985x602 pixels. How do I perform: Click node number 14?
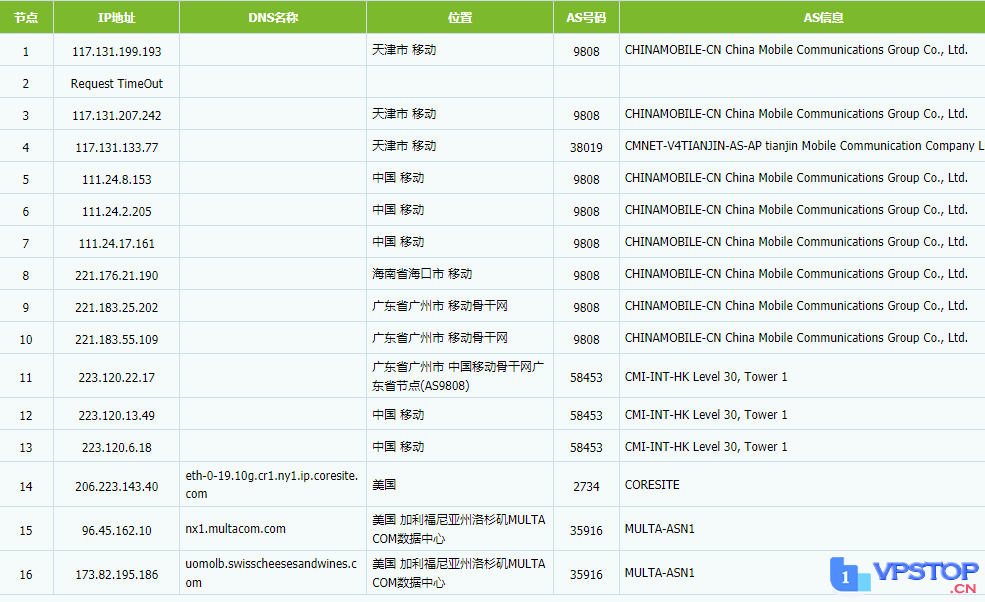26,487
